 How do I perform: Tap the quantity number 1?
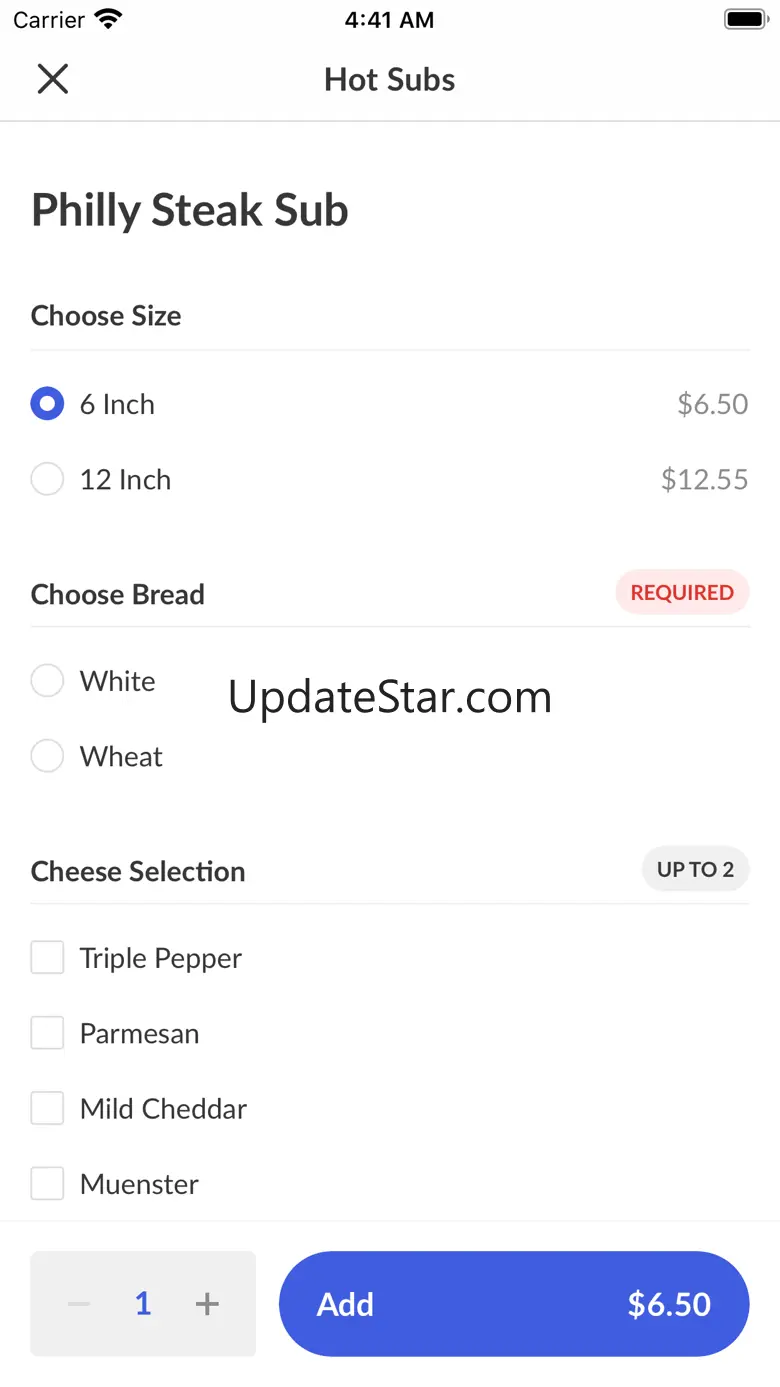point(143,1304)
